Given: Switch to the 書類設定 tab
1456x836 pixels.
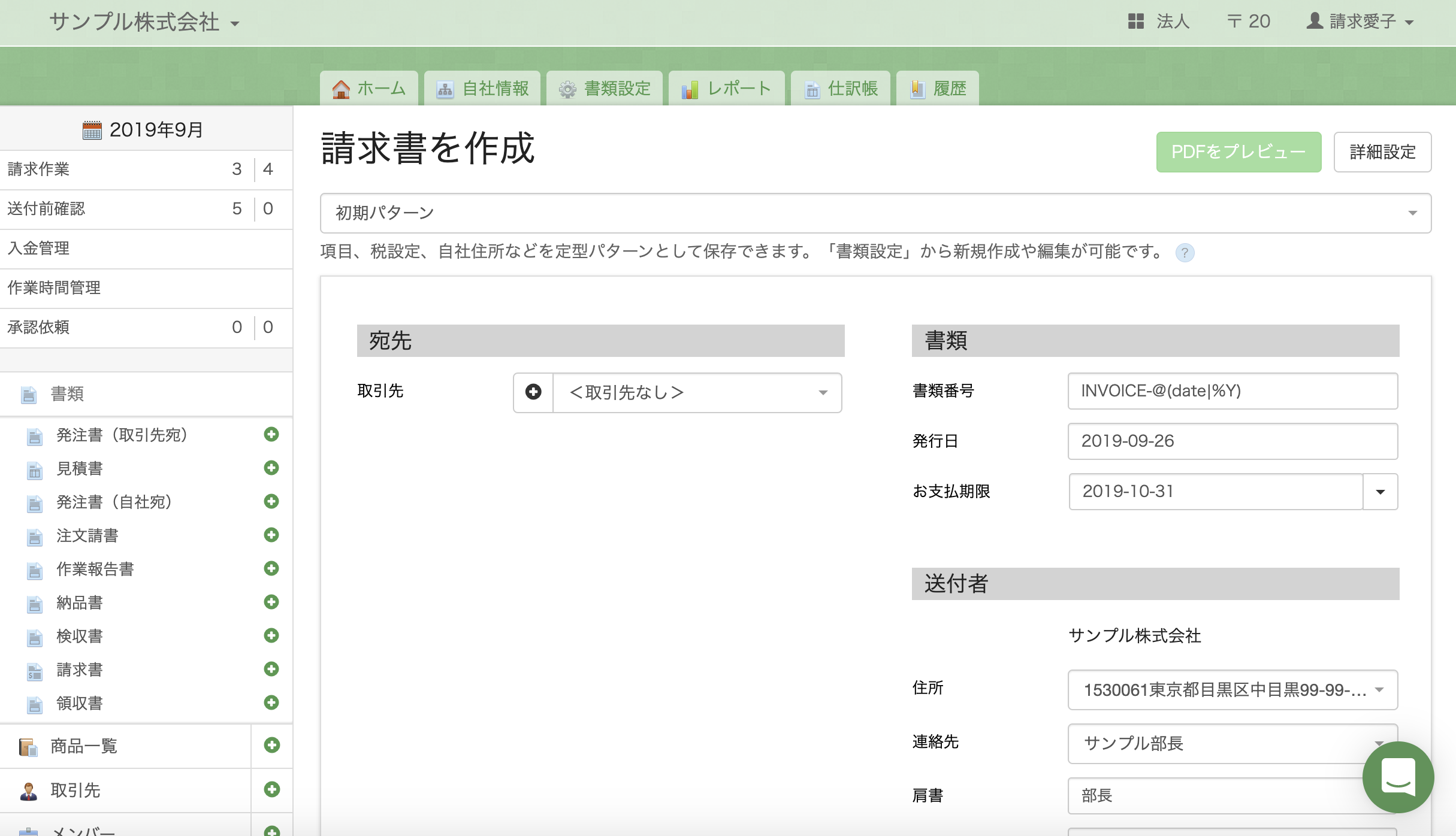Looking at the screenshot, I should tap(605, 89).
